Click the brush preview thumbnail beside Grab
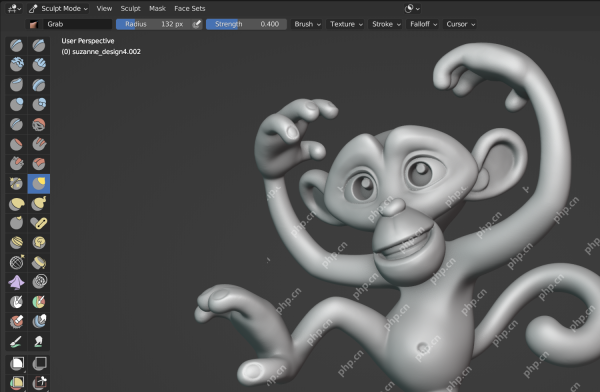This screenshot has width=600, height=392. (34, 24)
